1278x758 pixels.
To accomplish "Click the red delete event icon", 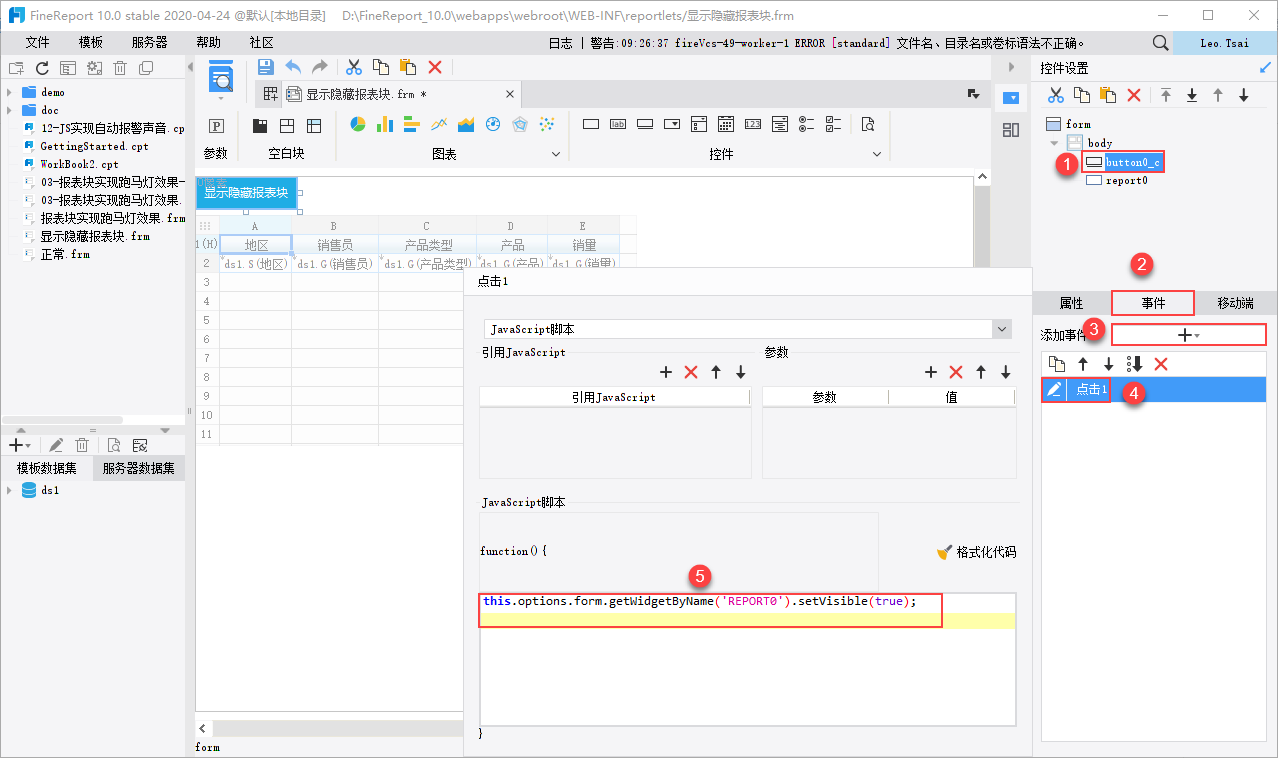I will point(1161,364).
